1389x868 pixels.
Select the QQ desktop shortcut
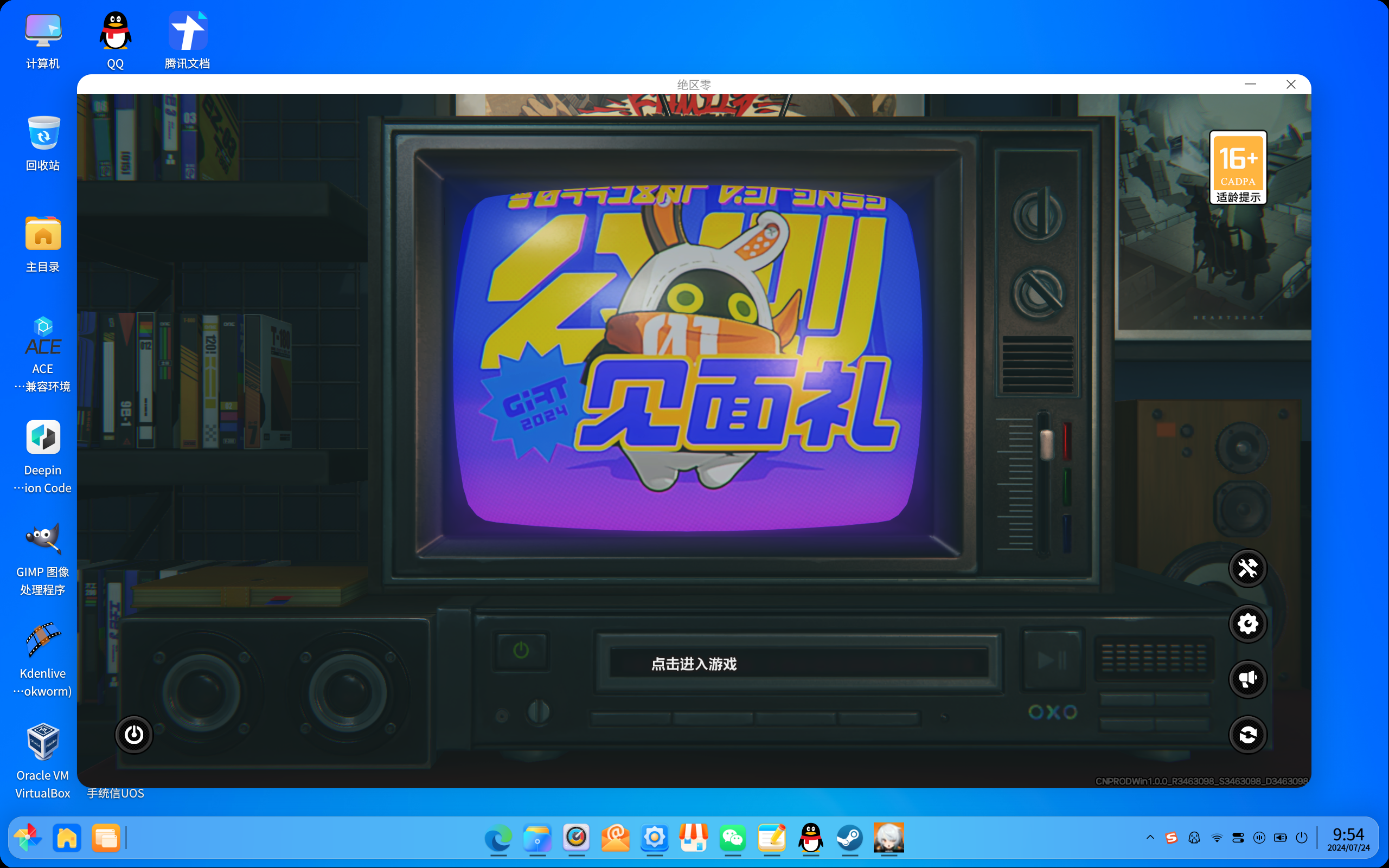[x=116, y=41]
